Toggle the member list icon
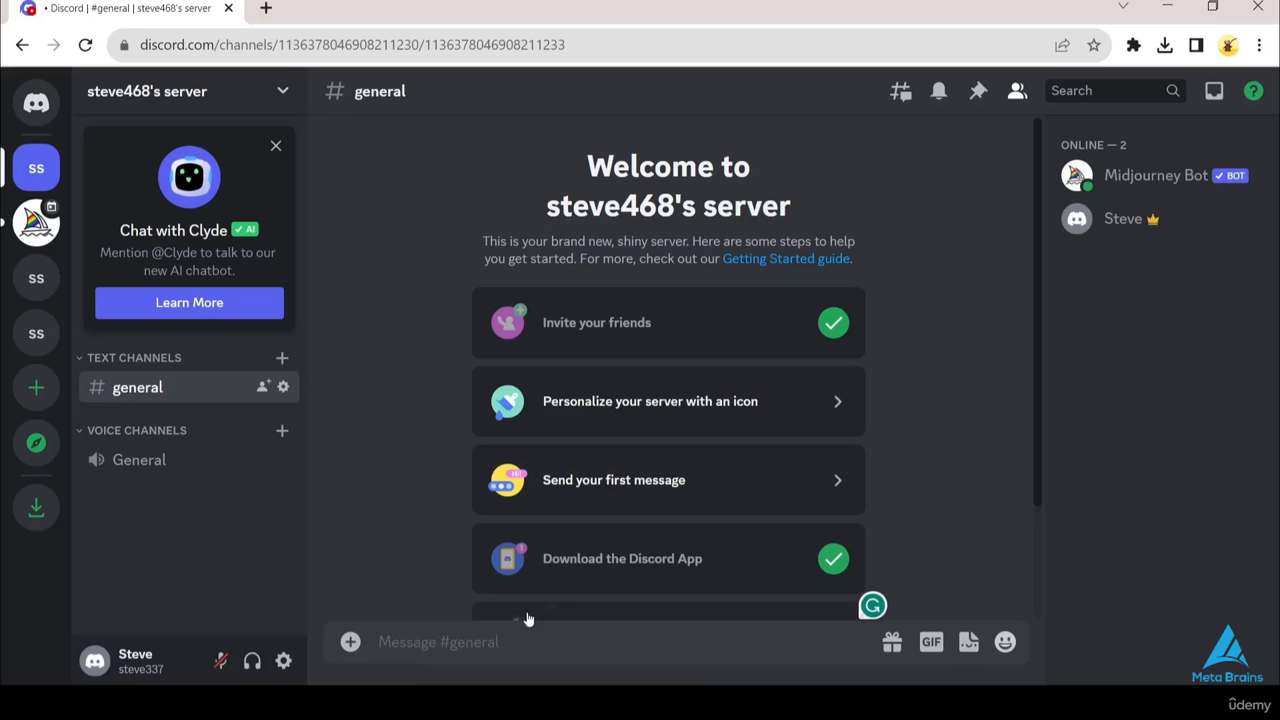 click(x=1017, y=91)
